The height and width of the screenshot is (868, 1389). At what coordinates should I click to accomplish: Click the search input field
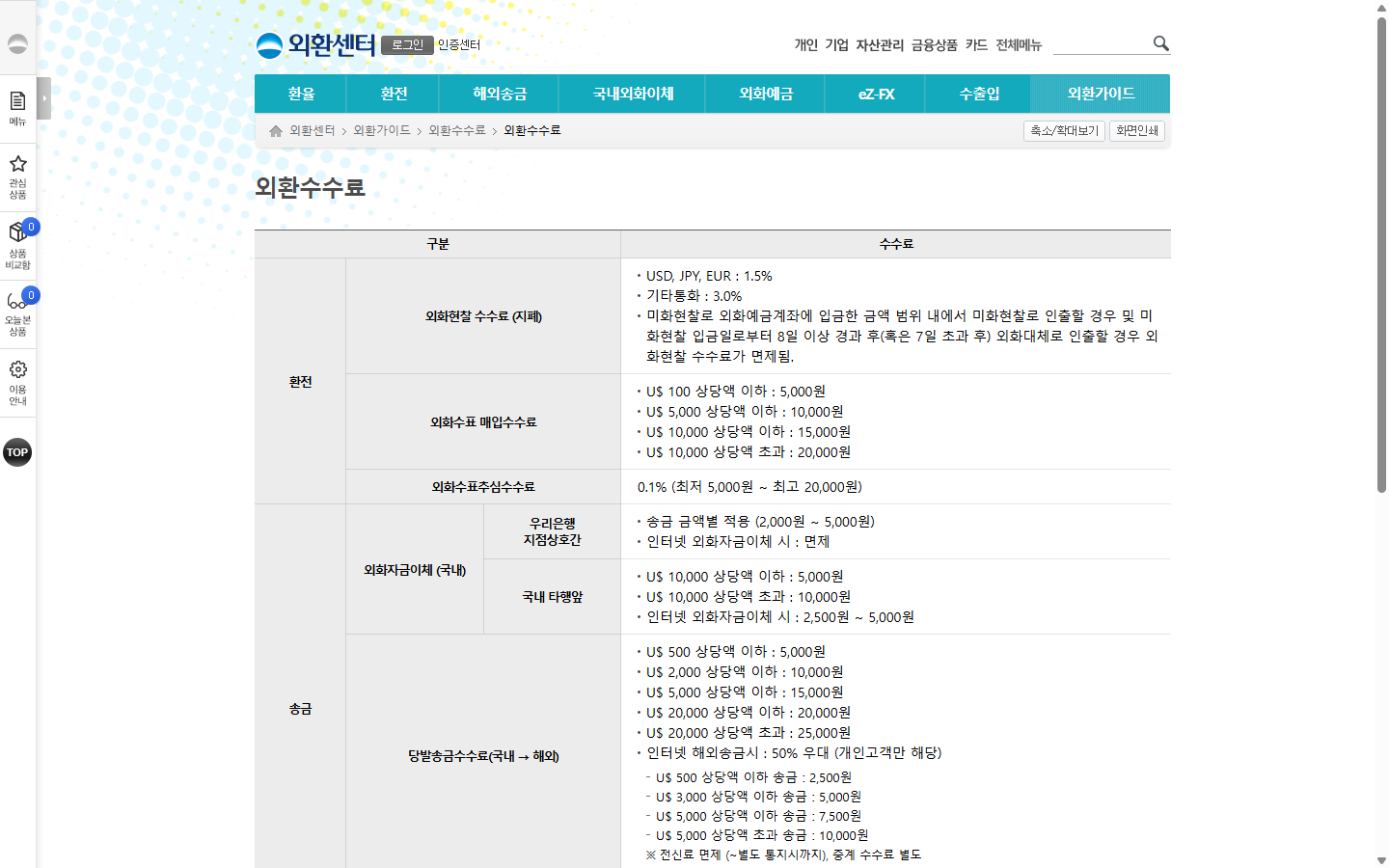pos(1102,43)
